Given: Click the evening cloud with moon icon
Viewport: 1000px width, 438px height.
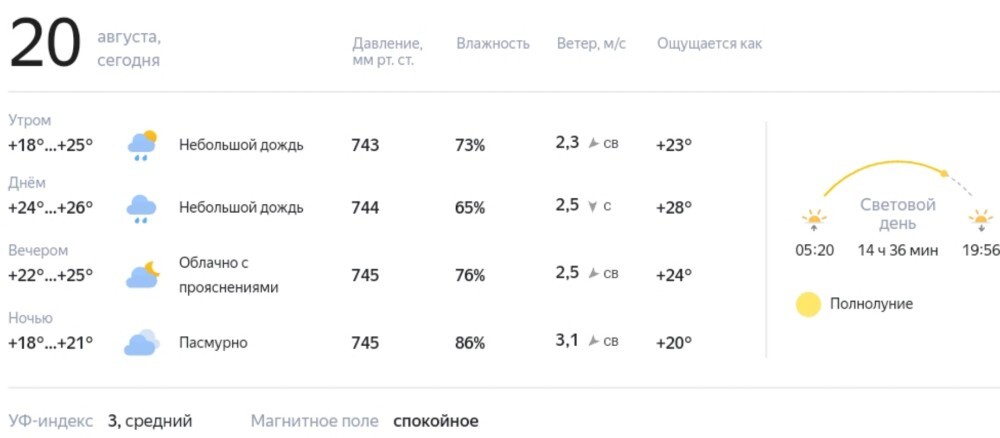Looking at the screenshot, I should [x=142, y=275].
